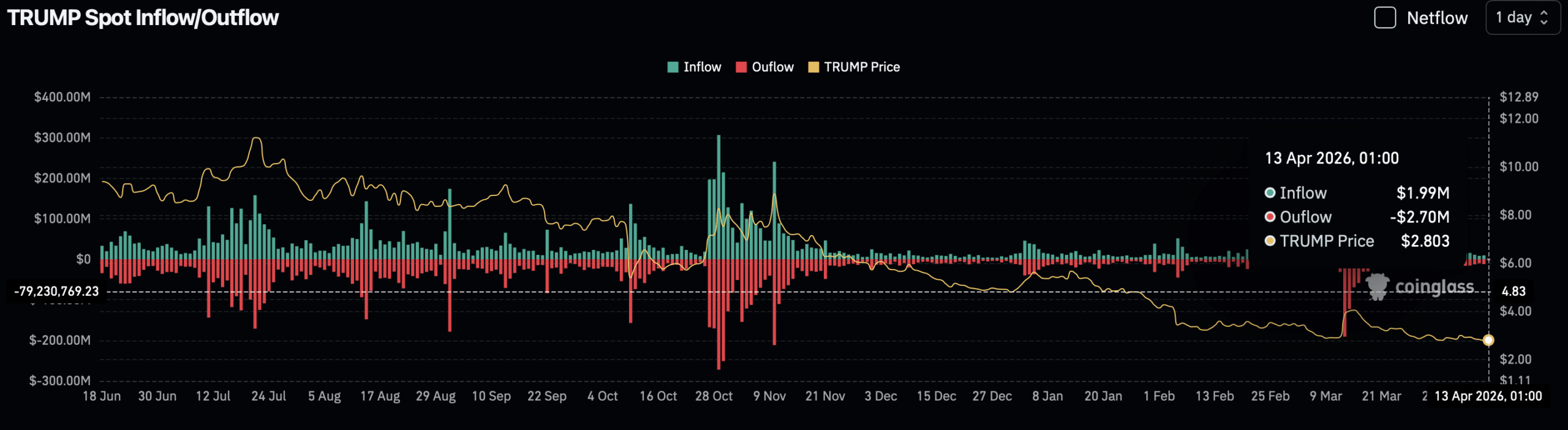Screen dimensions: 1568x430
Task: Click the 4.83 price axis label
Action: [1513, 292]
